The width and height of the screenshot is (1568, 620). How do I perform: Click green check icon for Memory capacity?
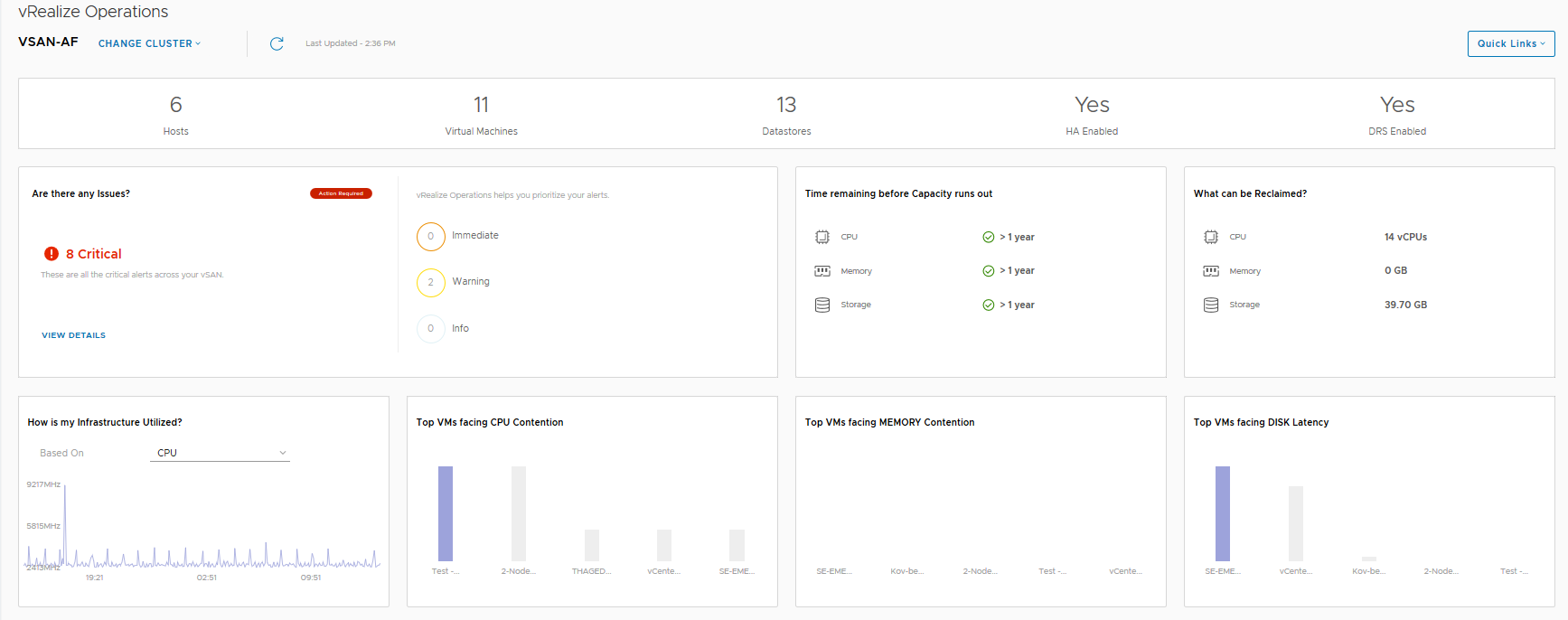tap(989, 271)
